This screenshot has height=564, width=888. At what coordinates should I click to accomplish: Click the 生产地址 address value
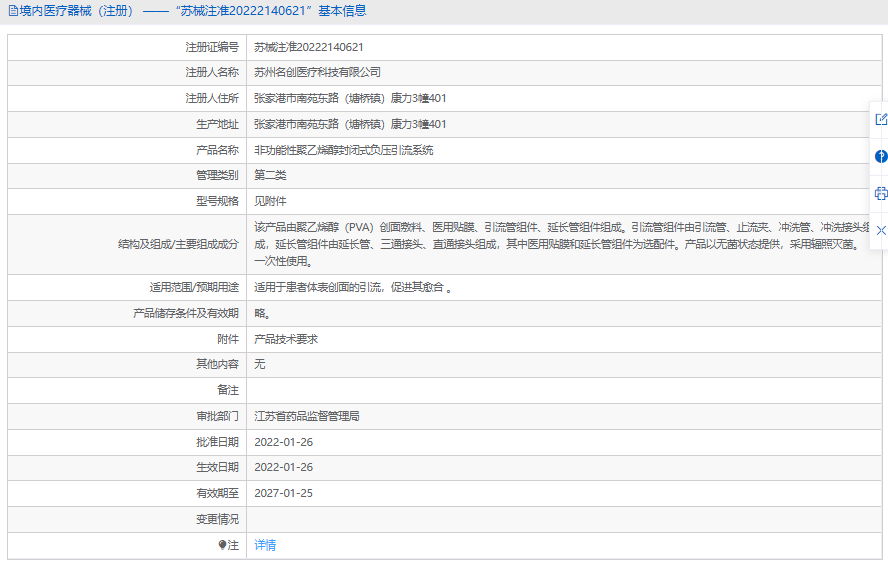(350, 124)
